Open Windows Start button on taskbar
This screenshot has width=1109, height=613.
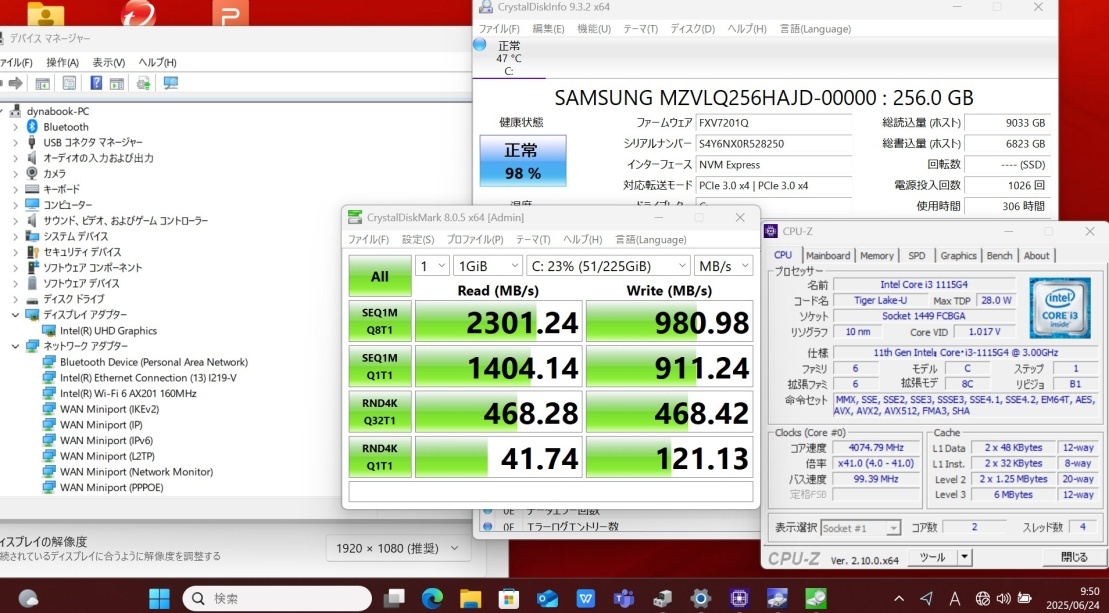pyautogui.click(x=159, y=598)
